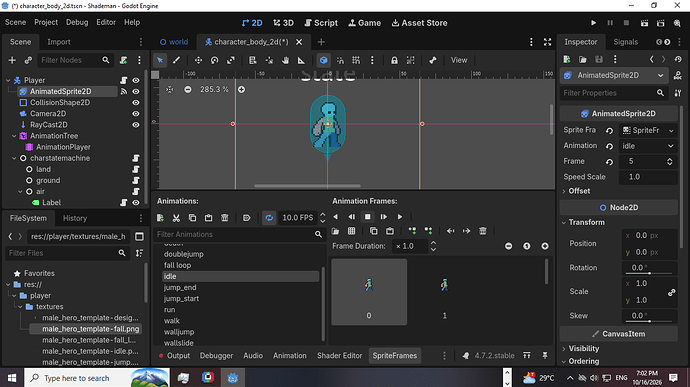The image size is (690, 387).
Task: Open the Animation dropdown showing idle
Action: [648, 146]
